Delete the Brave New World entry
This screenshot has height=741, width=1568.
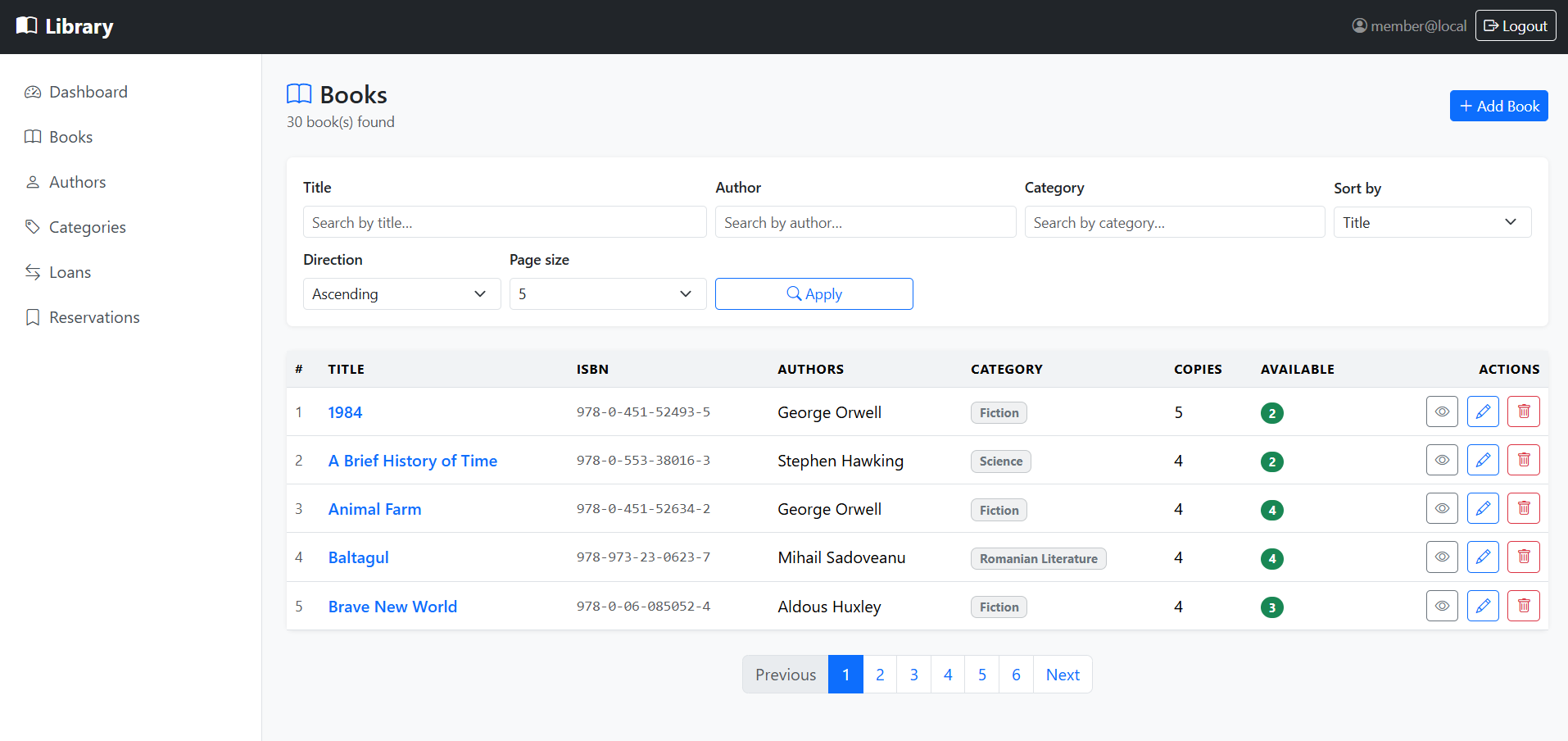(1524, 606)
